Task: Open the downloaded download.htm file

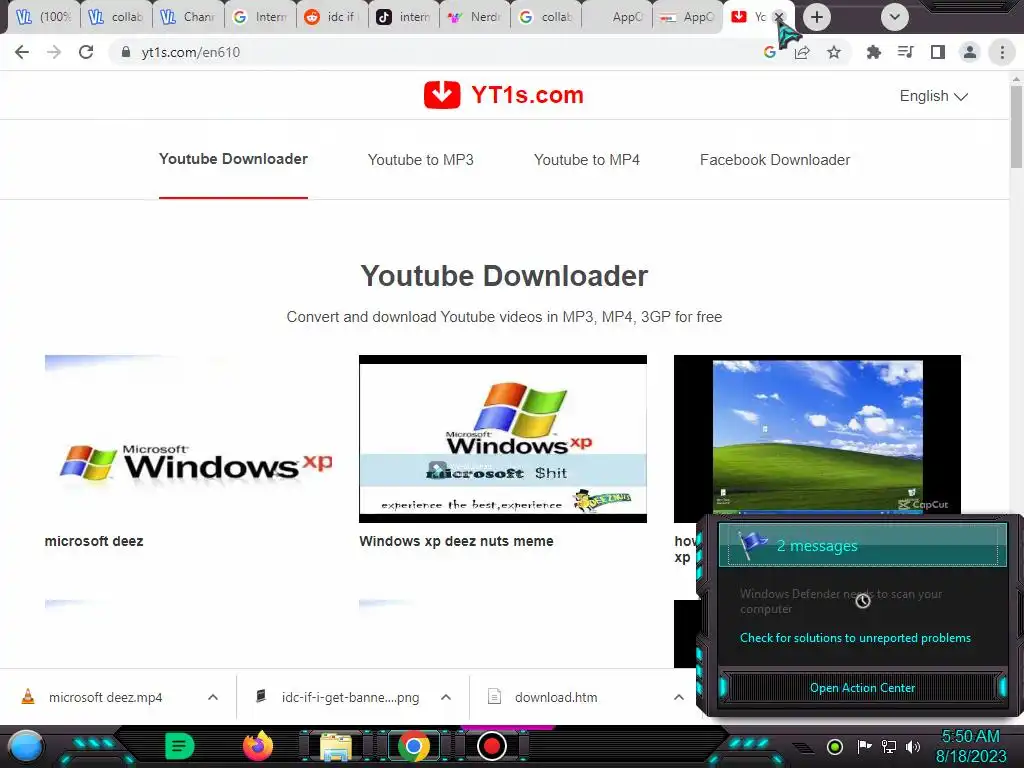Action: 555,697
